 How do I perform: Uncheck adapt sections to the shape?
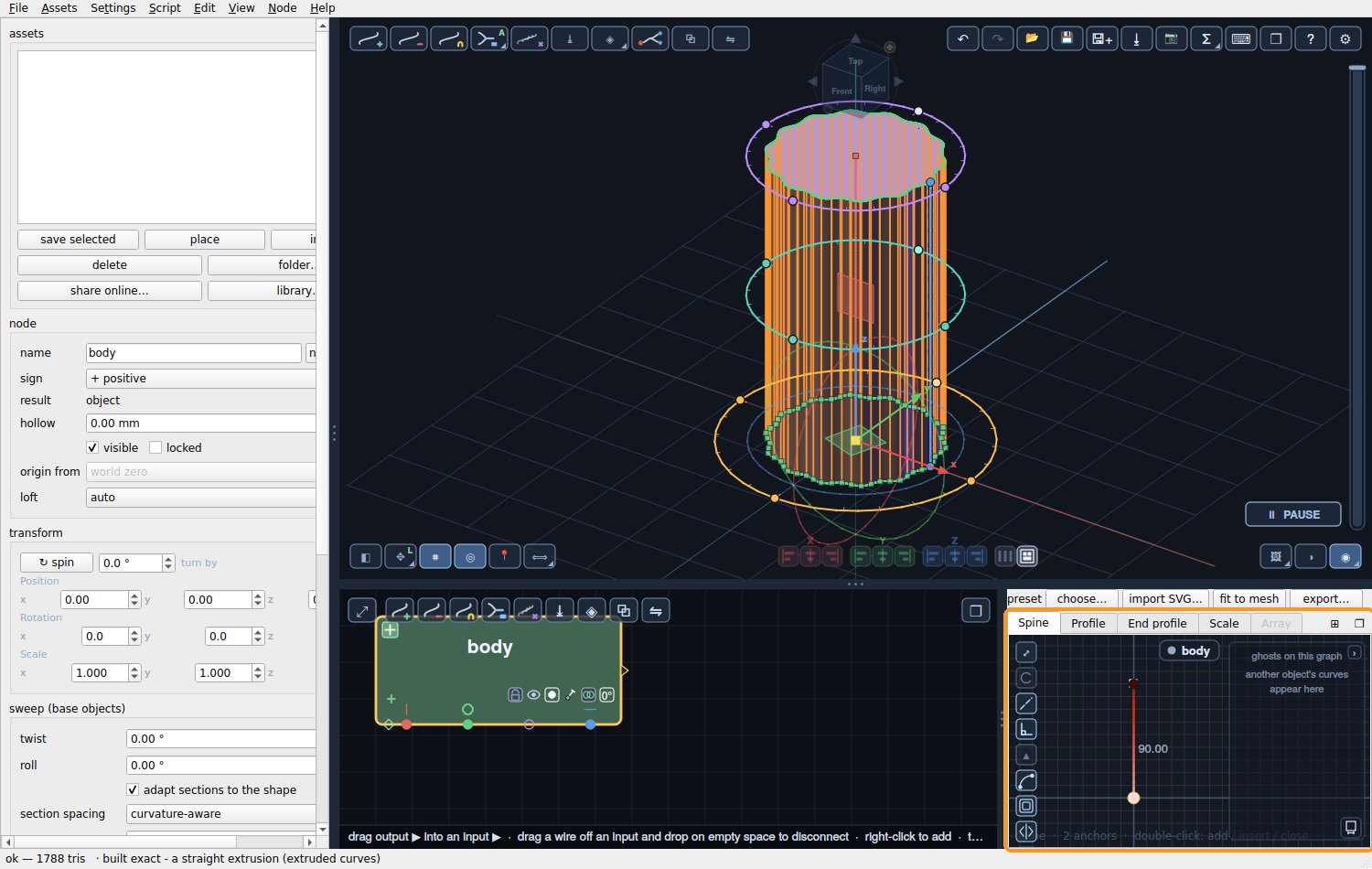(x=133, y=789)
